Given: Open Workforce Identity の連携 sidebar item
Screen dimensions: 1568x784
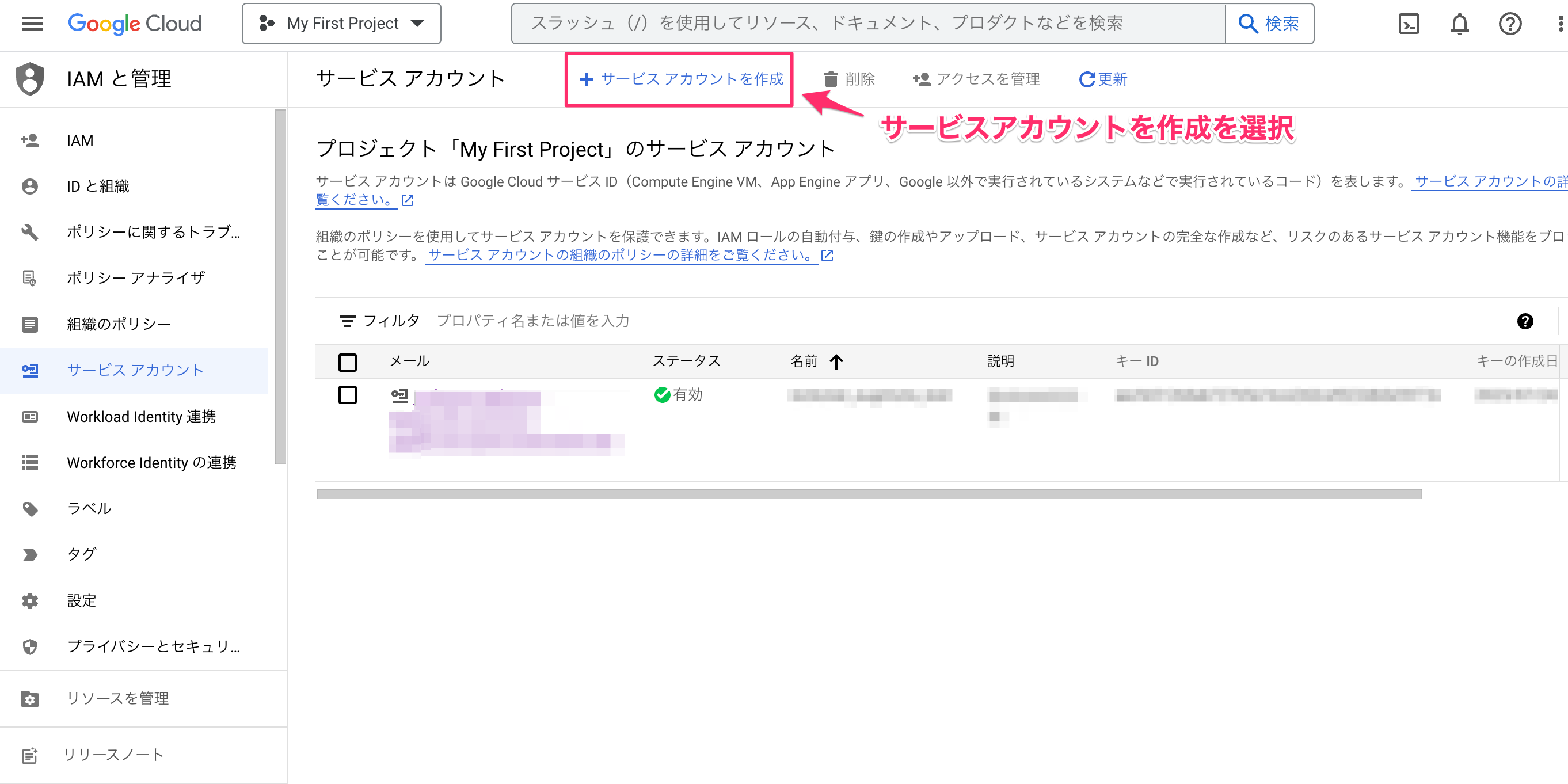Looking at the screenshot, I should coord(134,463).
